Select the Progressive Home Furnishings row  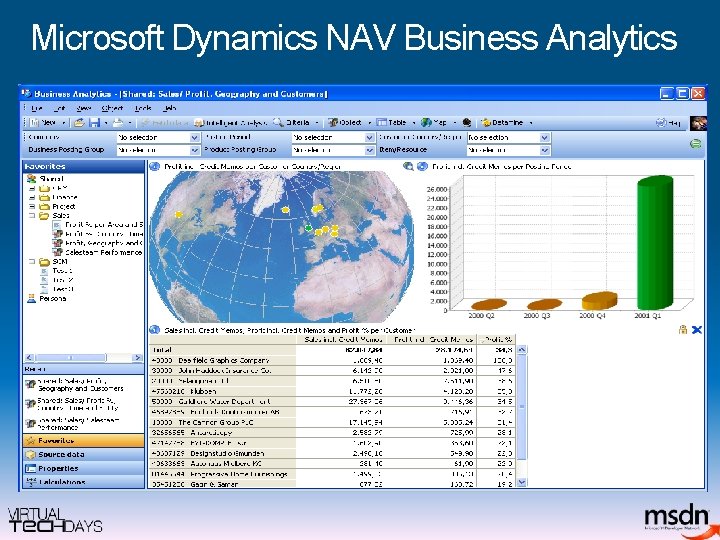pyautogui.click(x=332, y=474)
